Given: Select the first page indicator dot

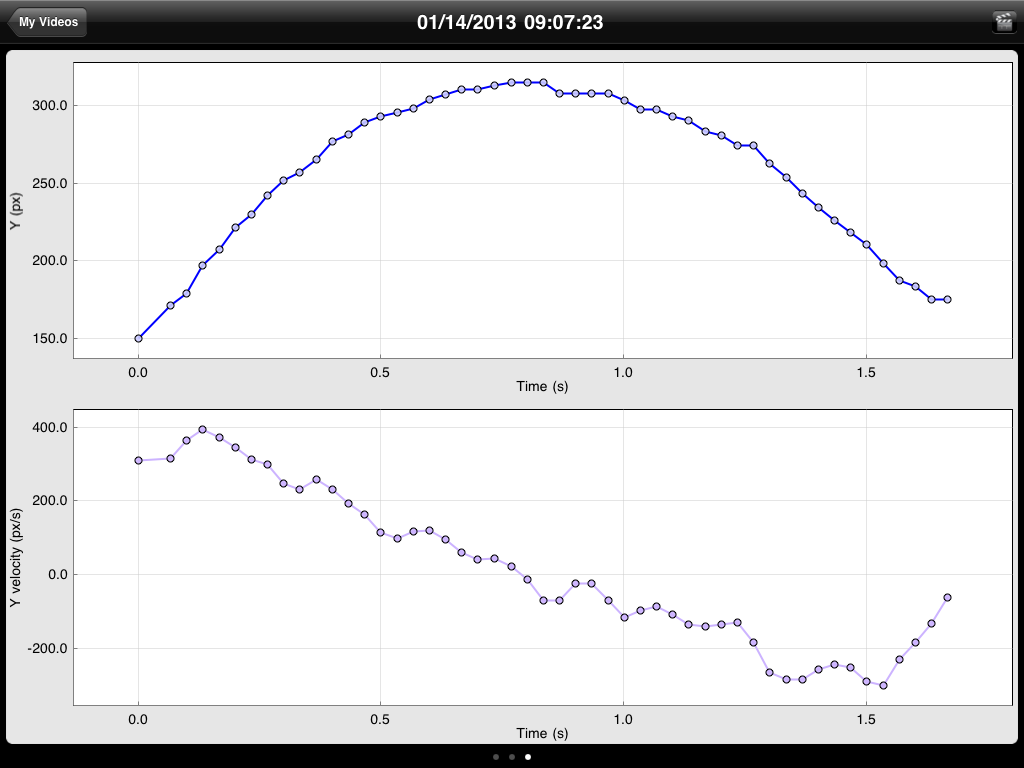Looking at the screenshot, I should [x=496, y=757].
